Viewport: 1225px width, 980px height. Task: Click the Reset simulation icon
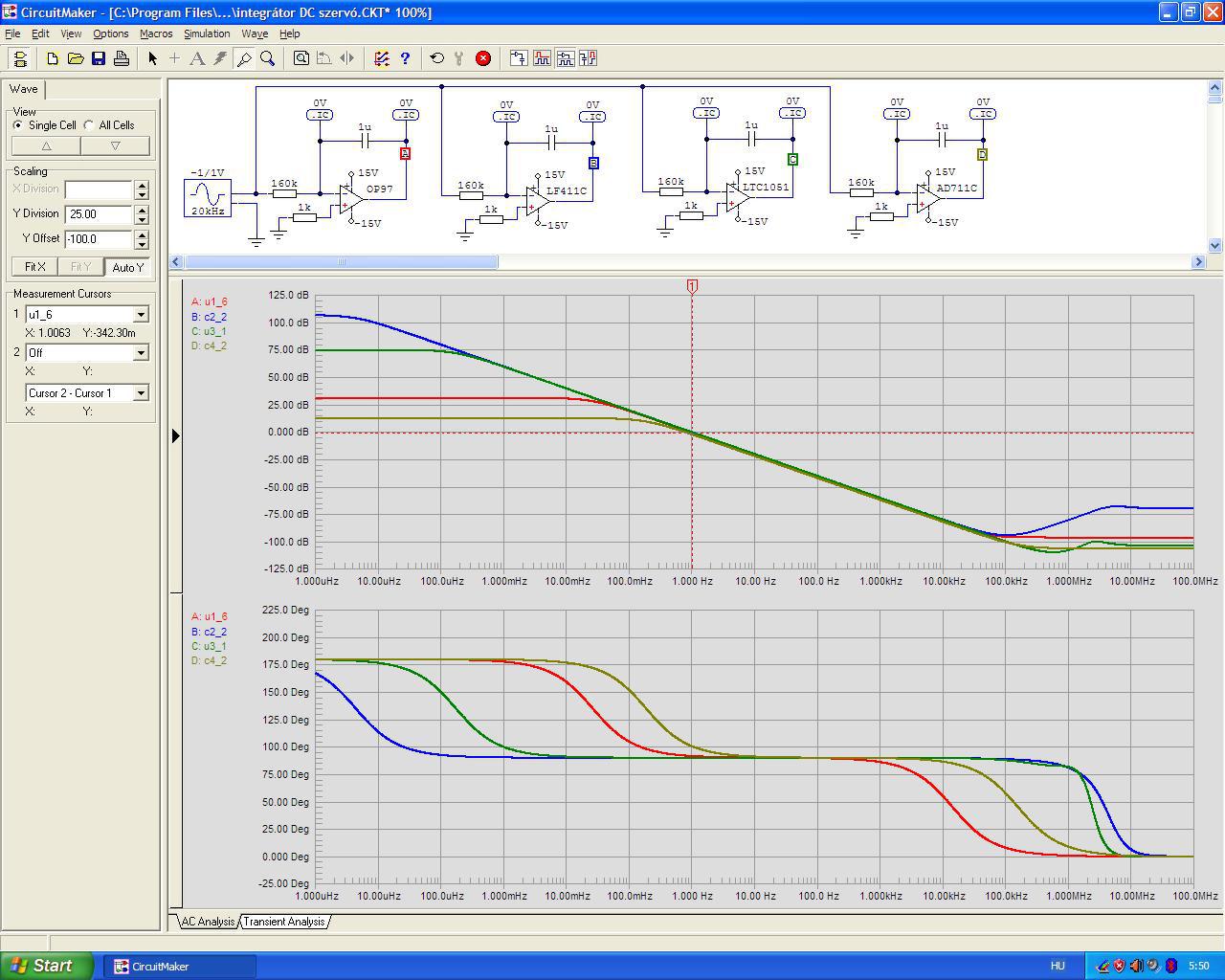[x=437, y=58]
